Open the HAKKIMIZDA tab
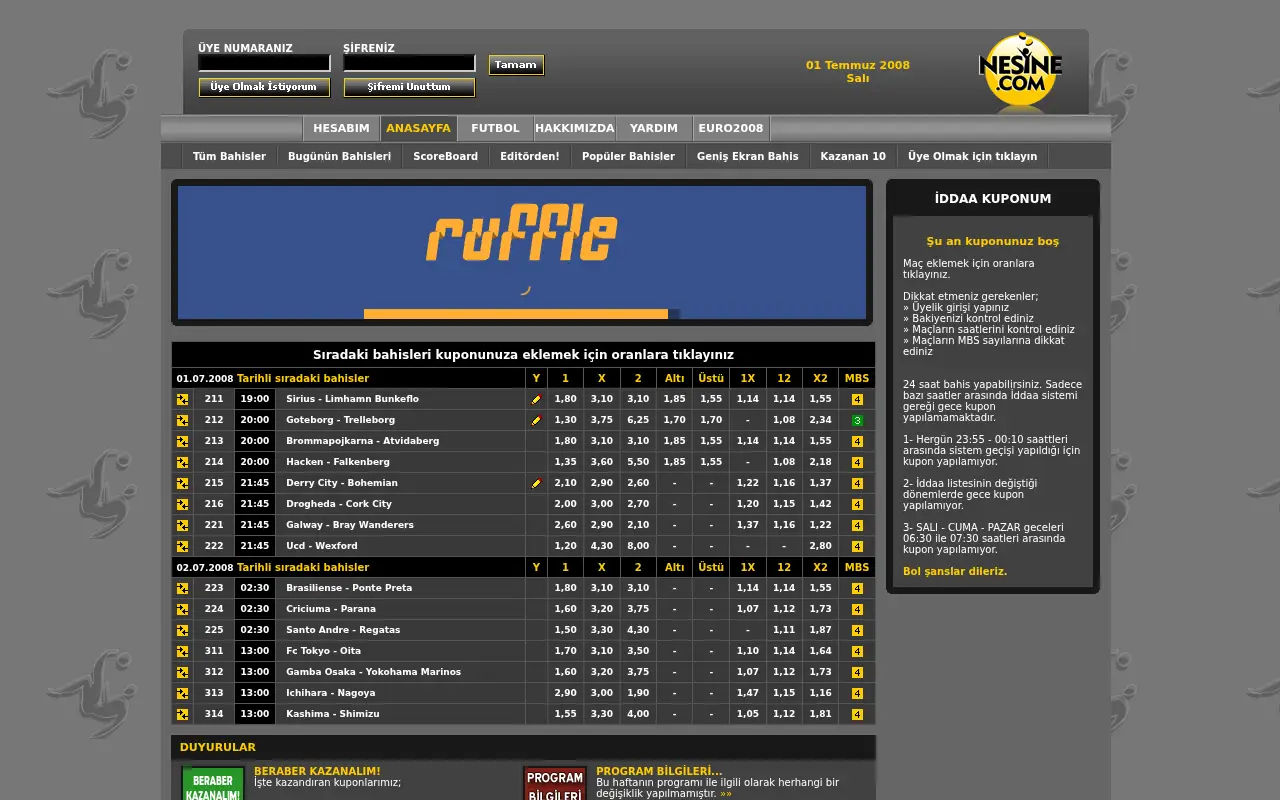 [x=575, y=128]
